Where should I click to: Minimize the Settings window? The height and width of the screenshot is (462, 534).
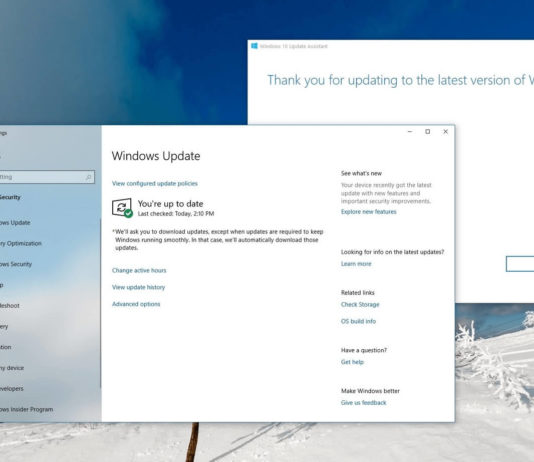coord(410,132)
